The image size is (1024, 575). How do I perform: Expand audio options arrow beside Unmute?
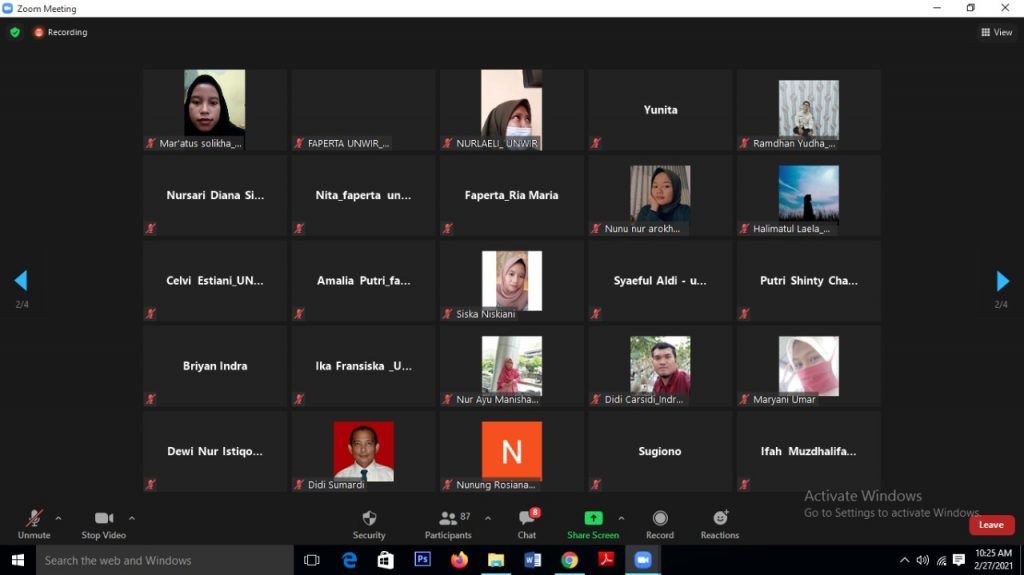[58, 518]
